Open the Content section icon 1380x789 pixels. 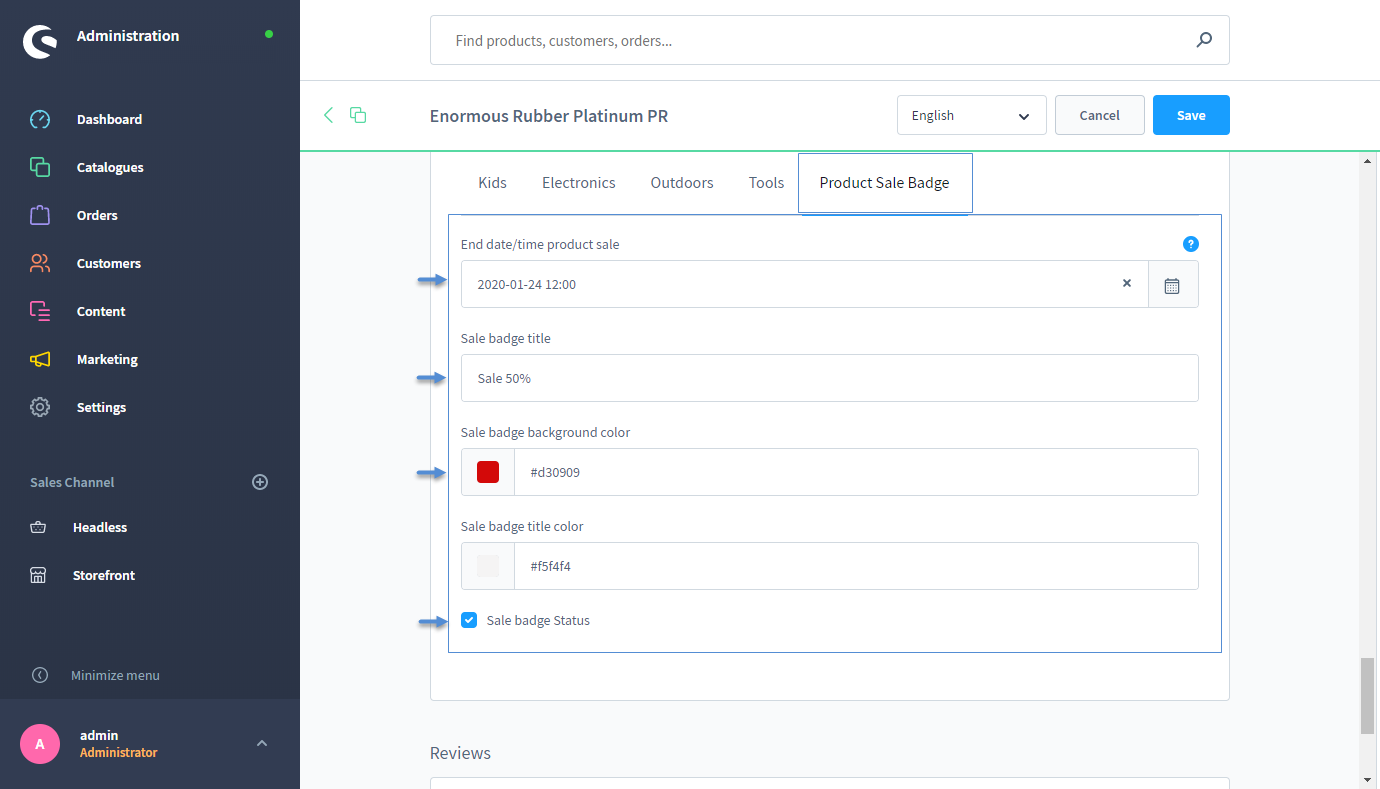coord(40,311)
